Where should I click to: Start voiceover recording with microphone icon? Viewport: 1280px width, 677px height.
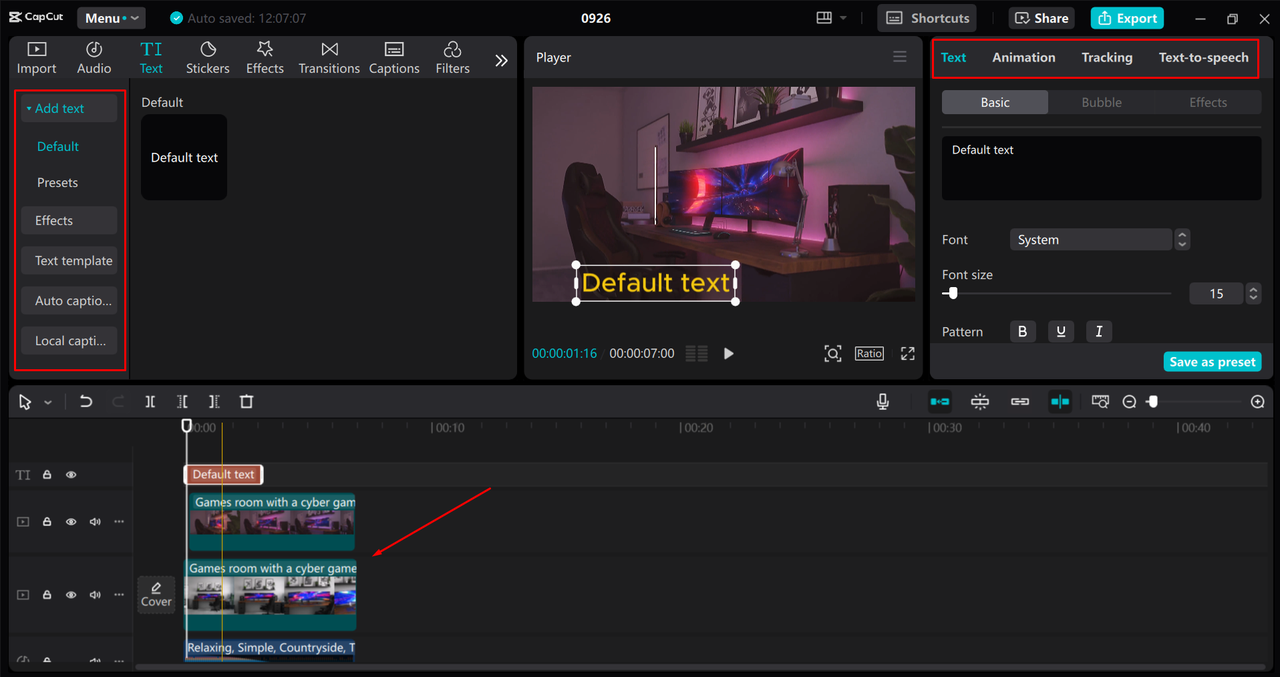tap(883, 401)
